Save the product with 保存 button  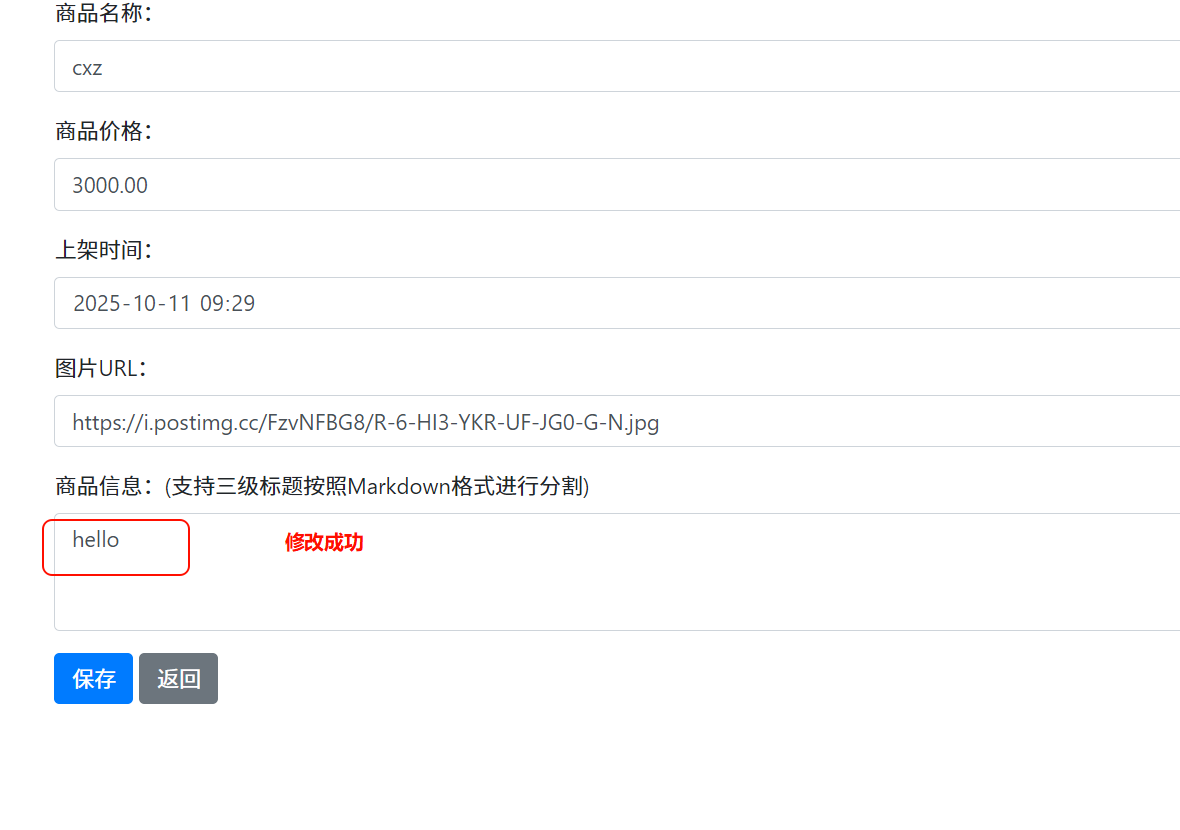[93, 679]
